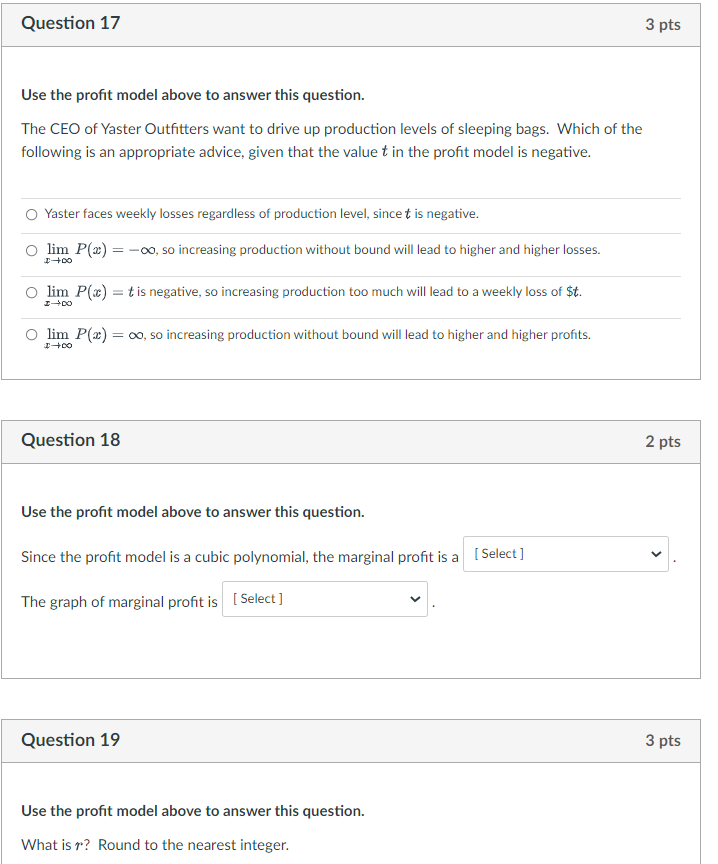Choose the option stating limit equals negative infinity
Screen dimensions: 718x864
[x=31, y=250]
